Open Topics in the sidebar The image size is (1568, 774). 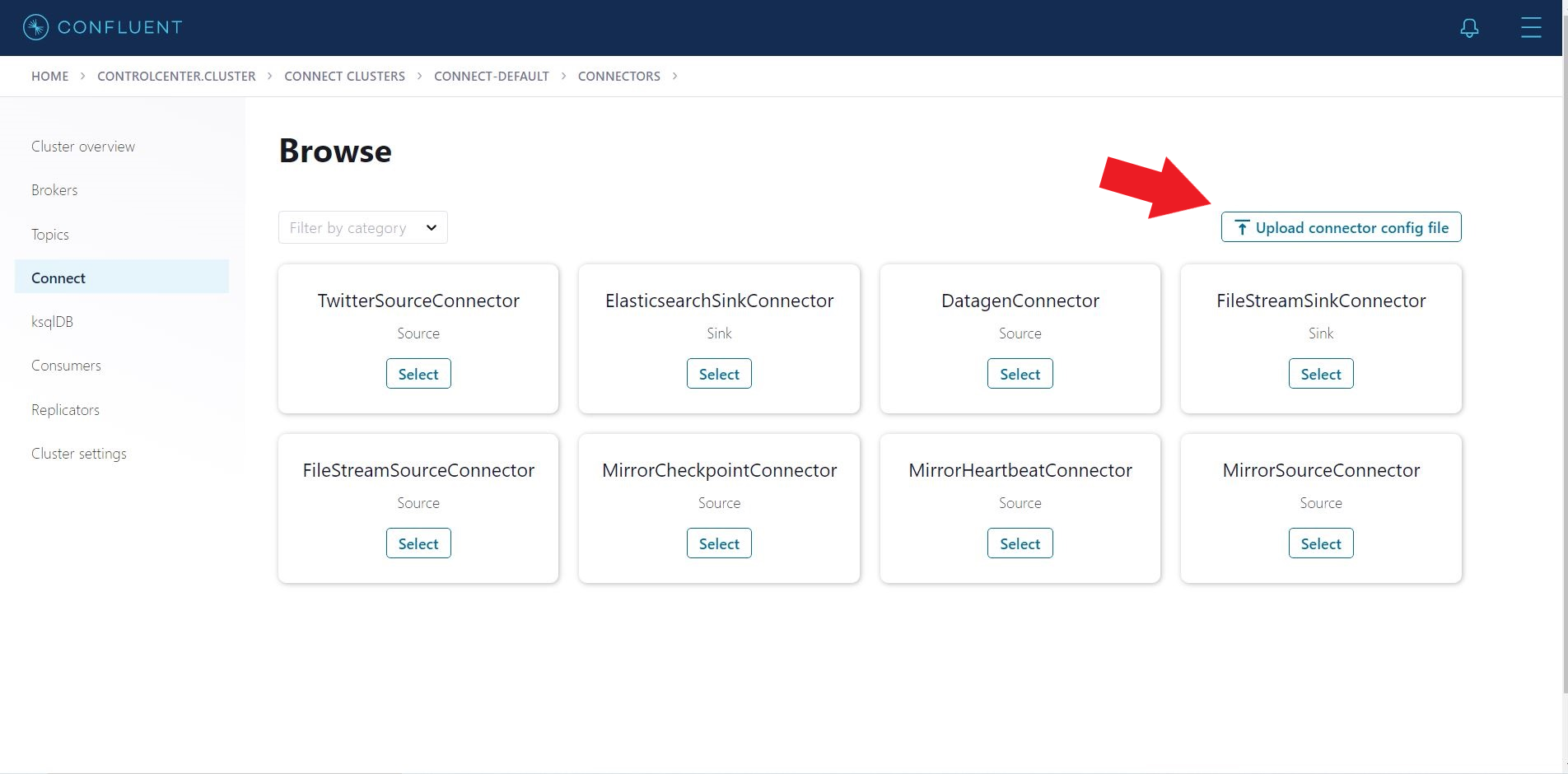coord(50,235)
